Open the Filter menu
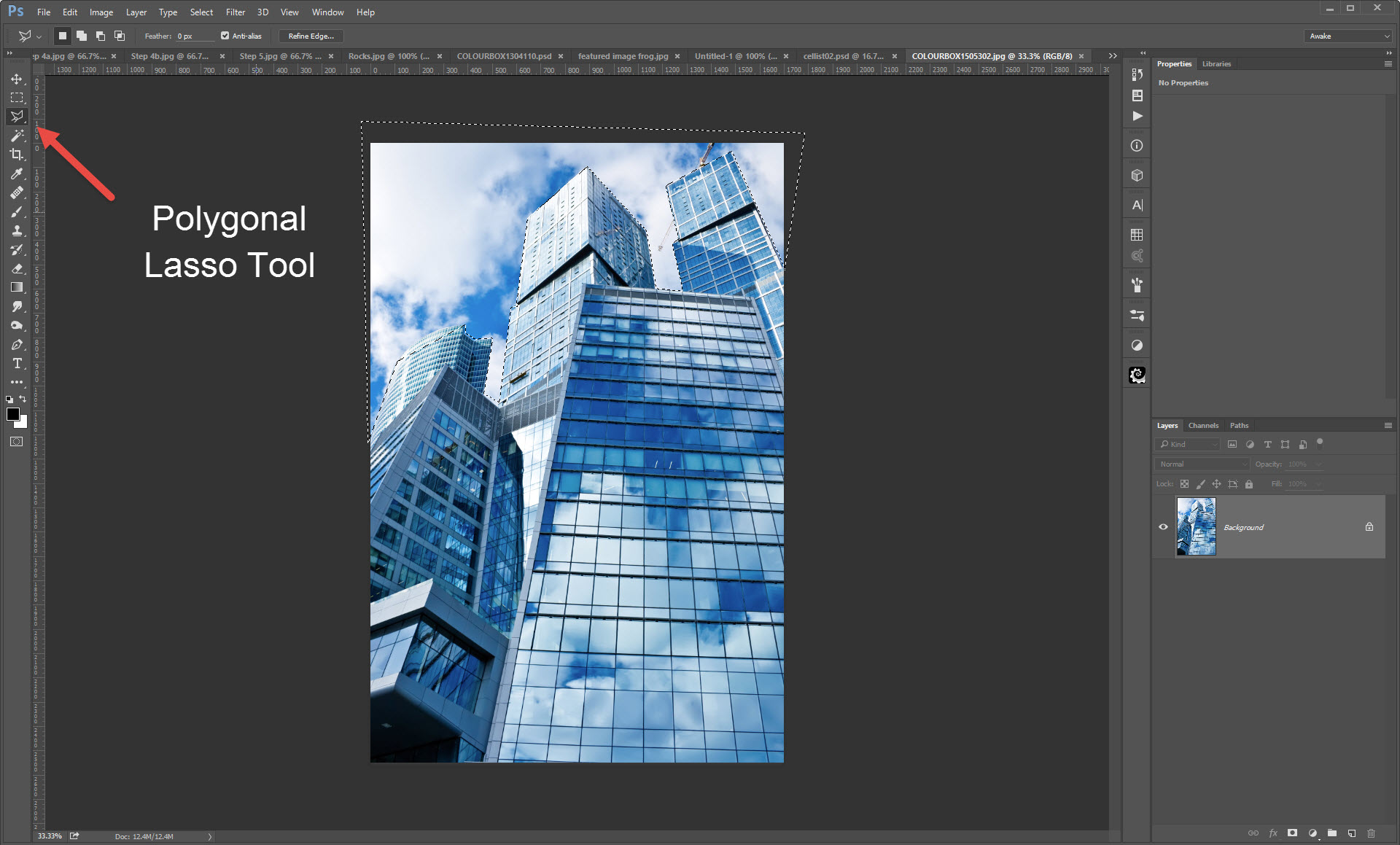 234,11
